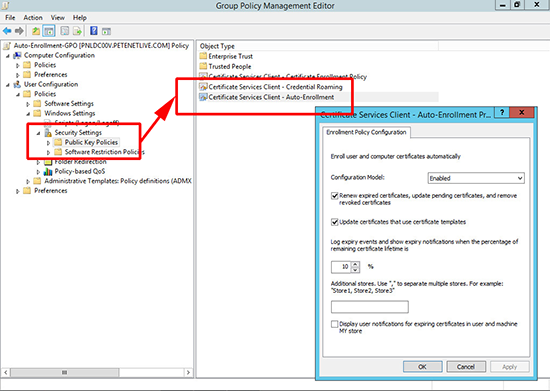This screenshot has width=550, height=391.
Task: Collapse the Windows Settings node
Action: (28, 114)
